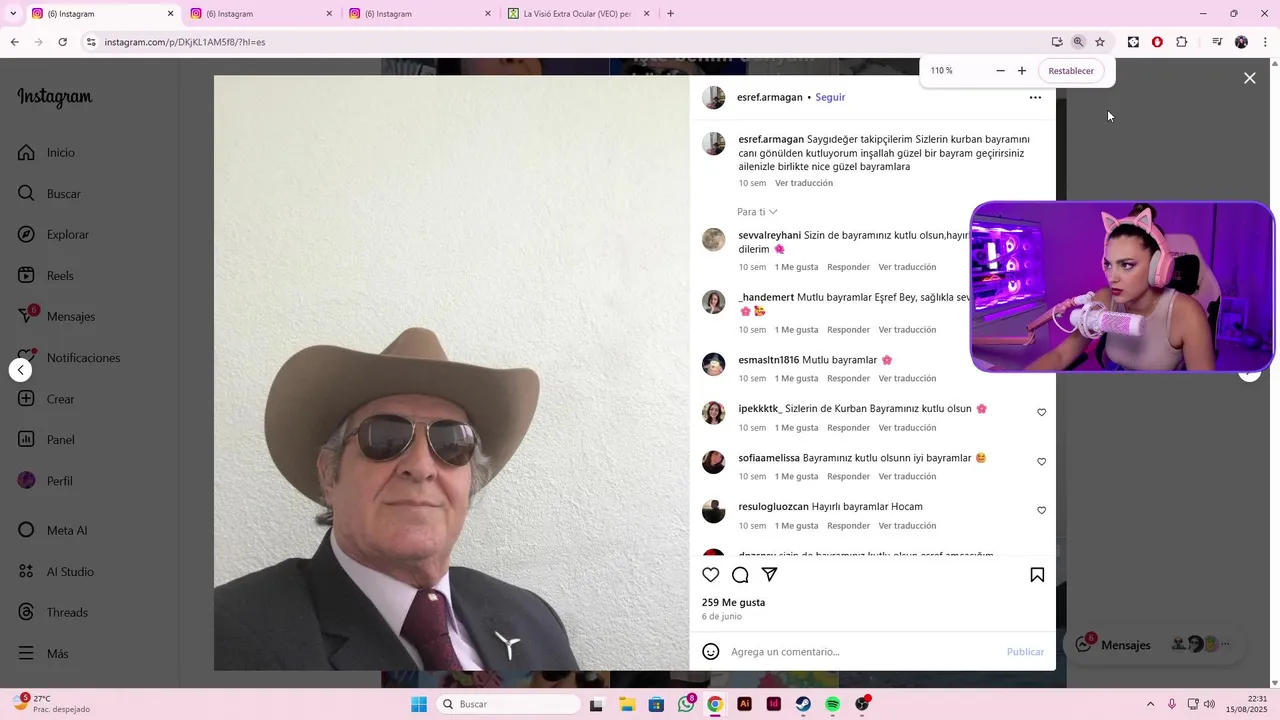Open the emoji picker in the comment box
Viewport: 1280px width, 720px height.
pyautogui.click(x=711, y=652)
